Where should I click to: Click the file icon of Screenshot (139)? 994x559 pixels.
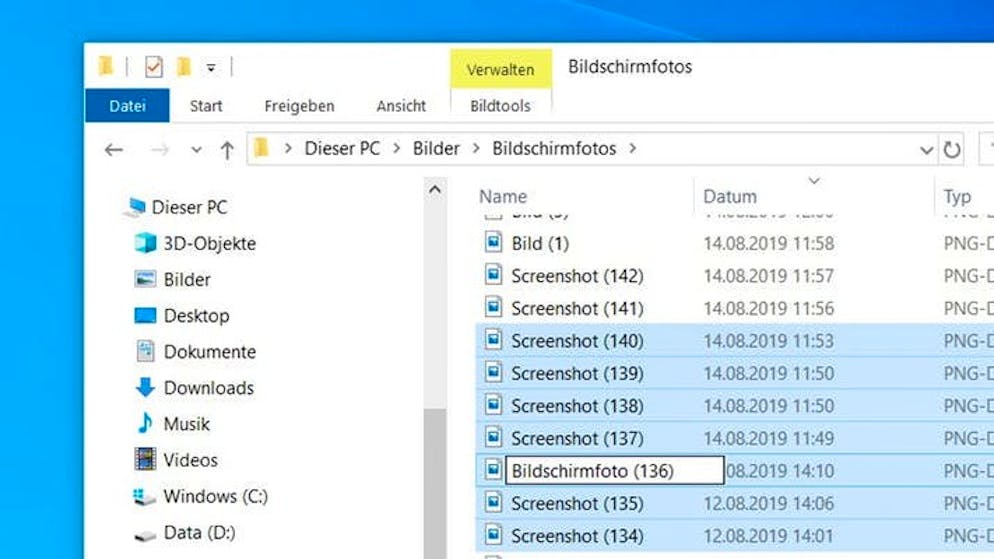point(494,372)
